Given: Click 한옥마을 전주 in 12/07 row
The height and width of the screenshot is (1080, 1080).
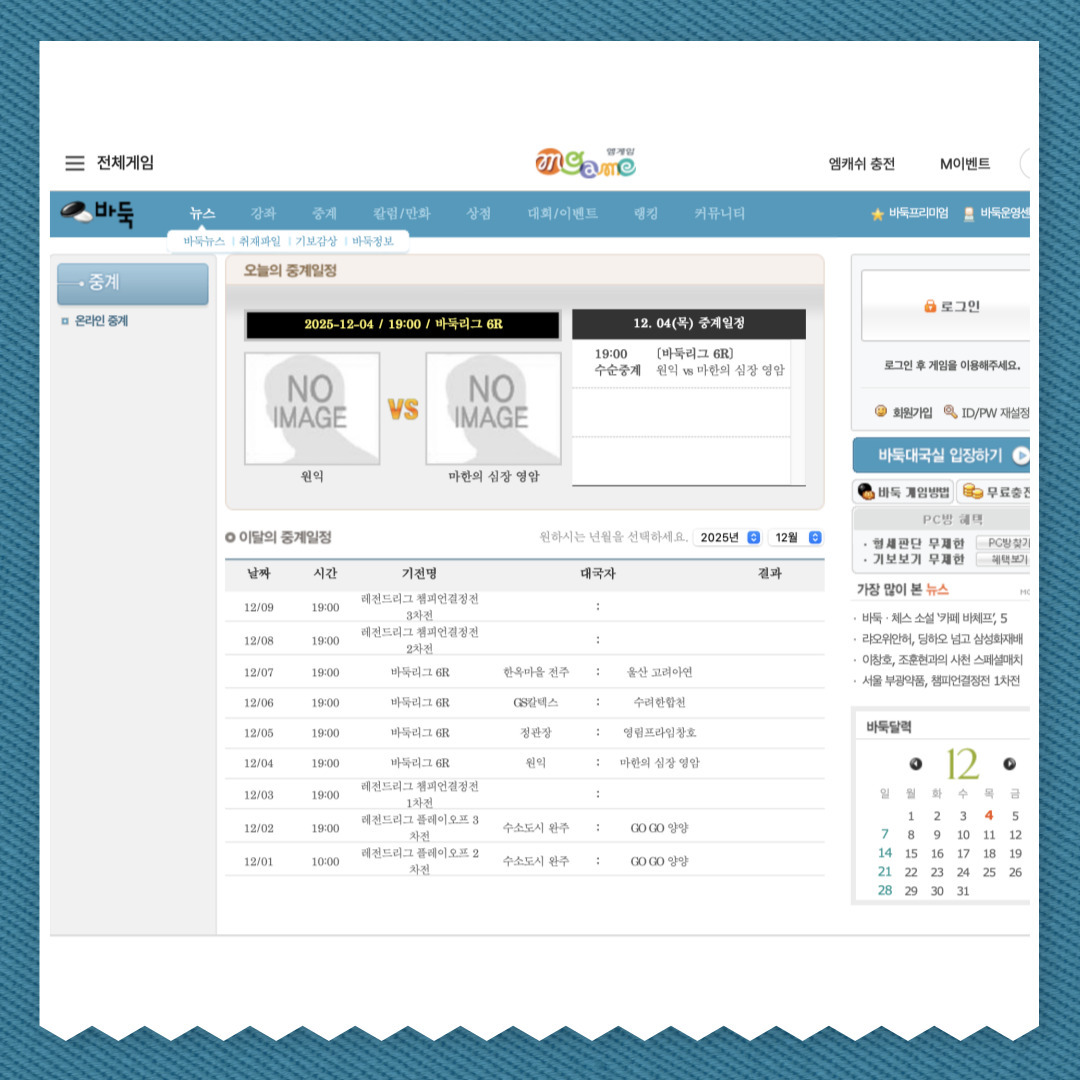Looking at the screenshot, I should click(536, 672).
